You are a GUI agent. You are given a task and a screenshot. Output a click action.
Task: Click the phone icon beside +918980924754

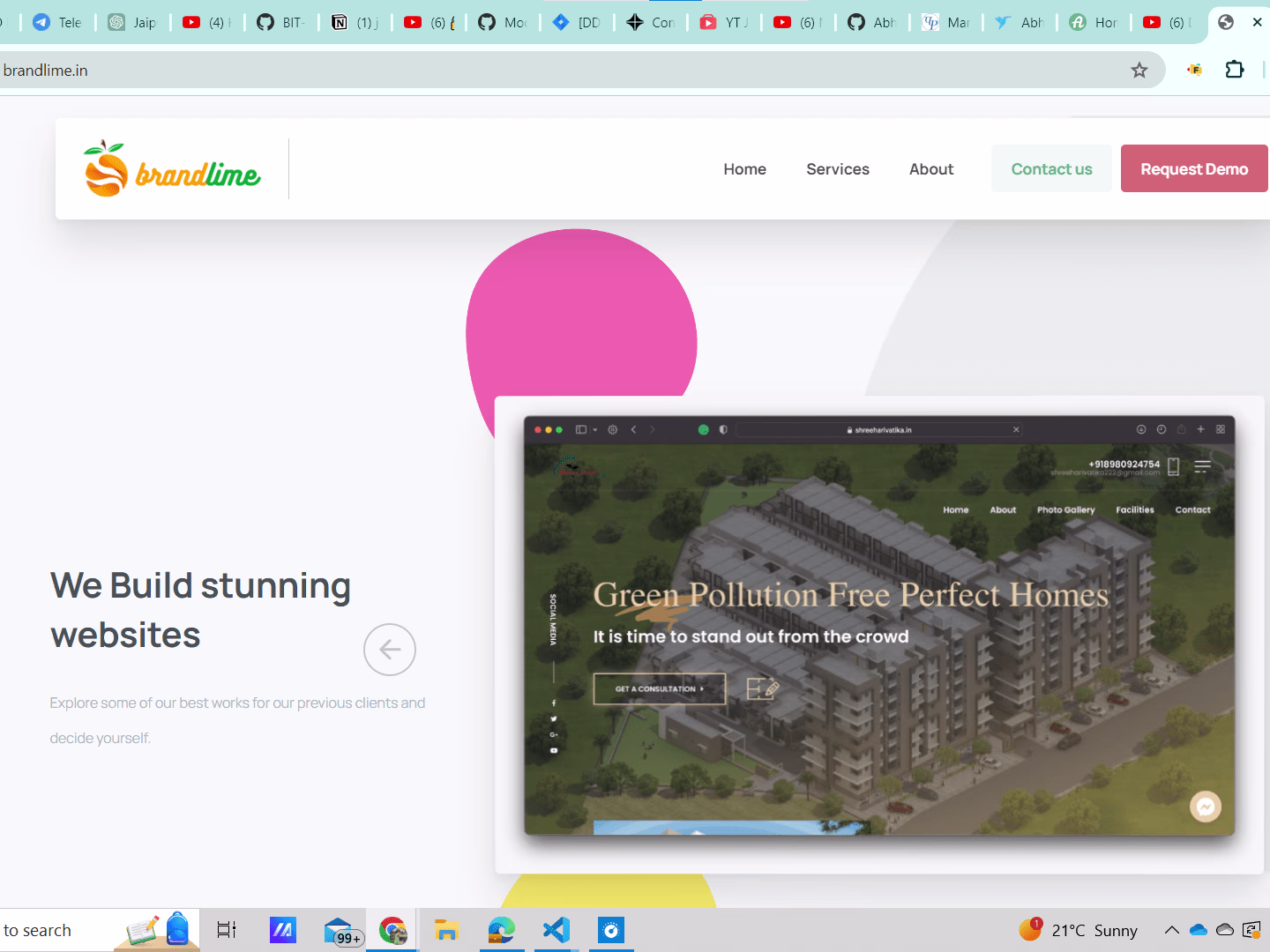click(x=1173, y=466)
